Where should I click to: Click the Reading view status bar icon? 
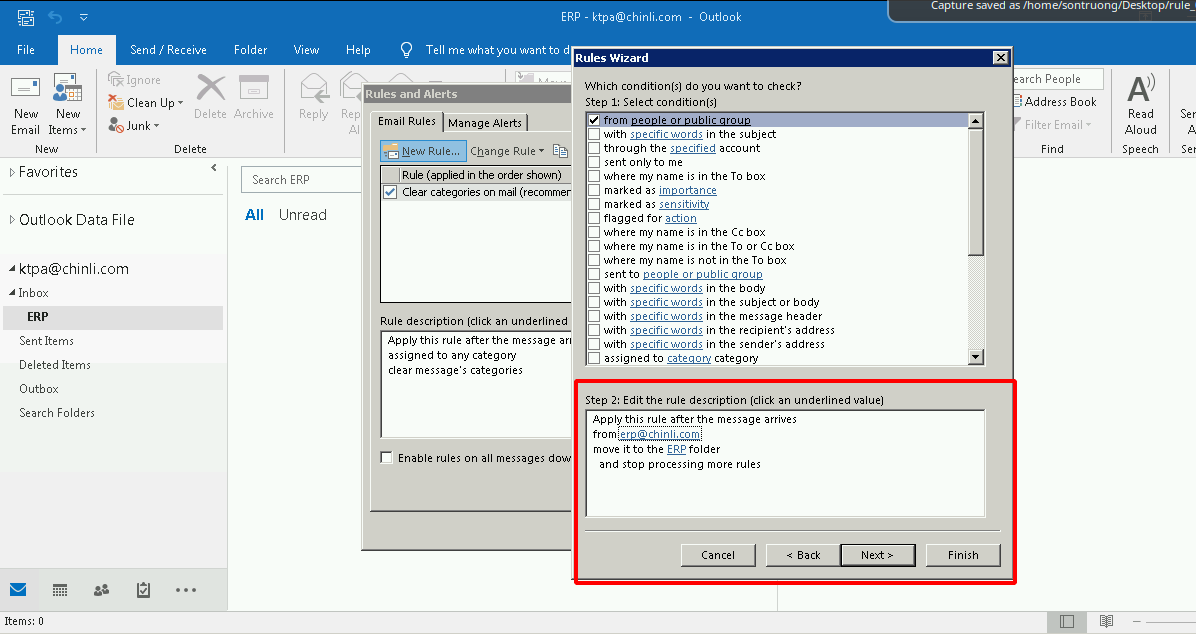click(1107, 622)
